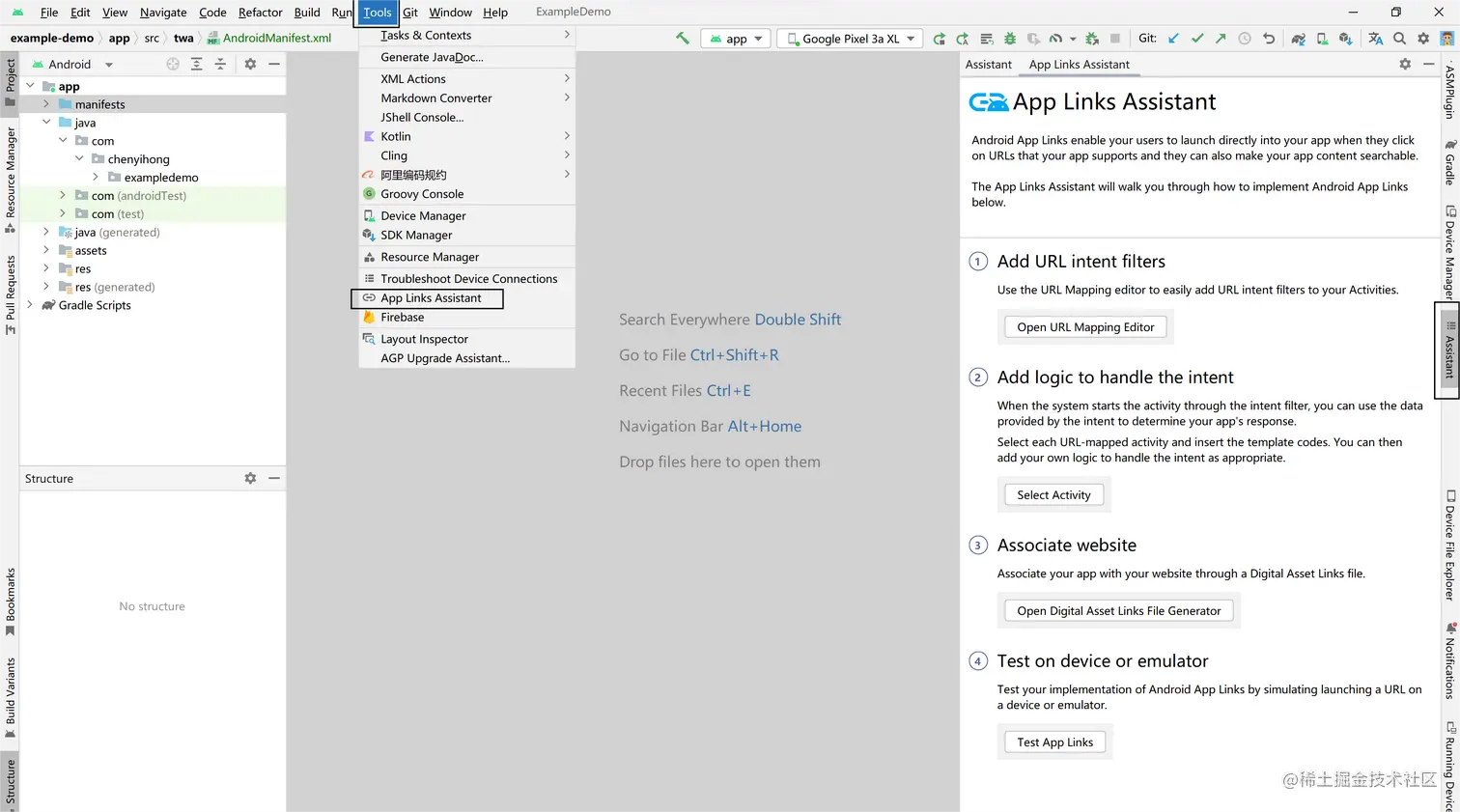This screenshot has width=1460, height=812.
Task: Expand the assets folder
Action: 46,251
